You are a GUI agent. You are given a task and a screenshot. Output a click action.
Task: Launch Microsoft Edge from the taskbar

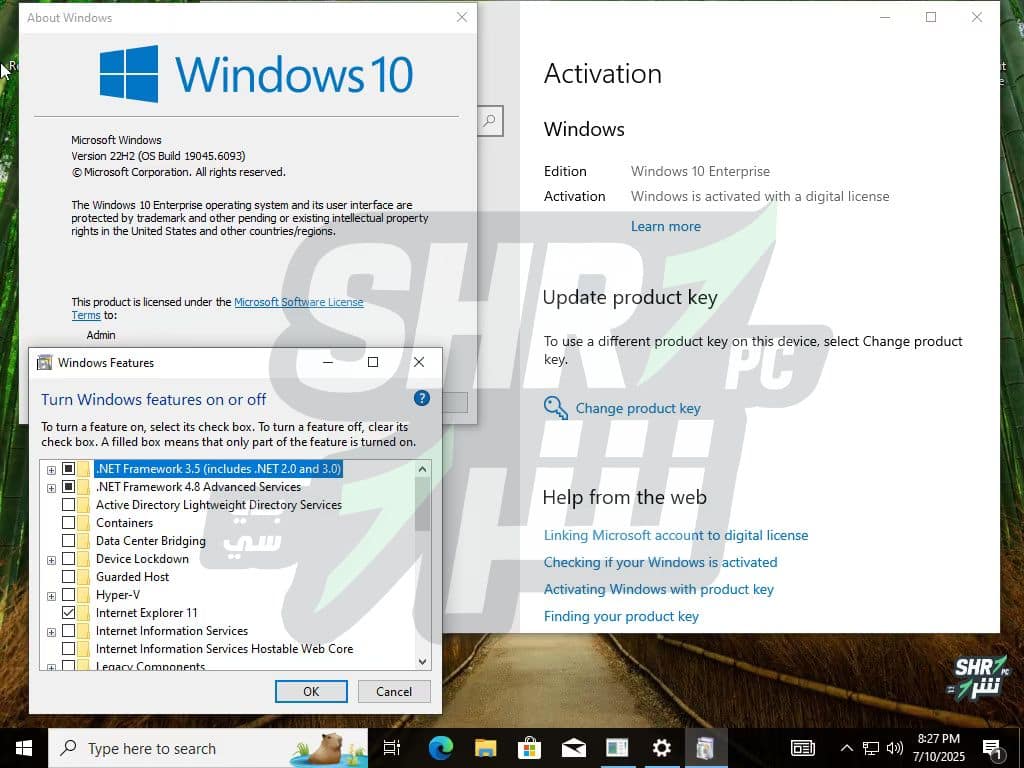tap(441, 748)
